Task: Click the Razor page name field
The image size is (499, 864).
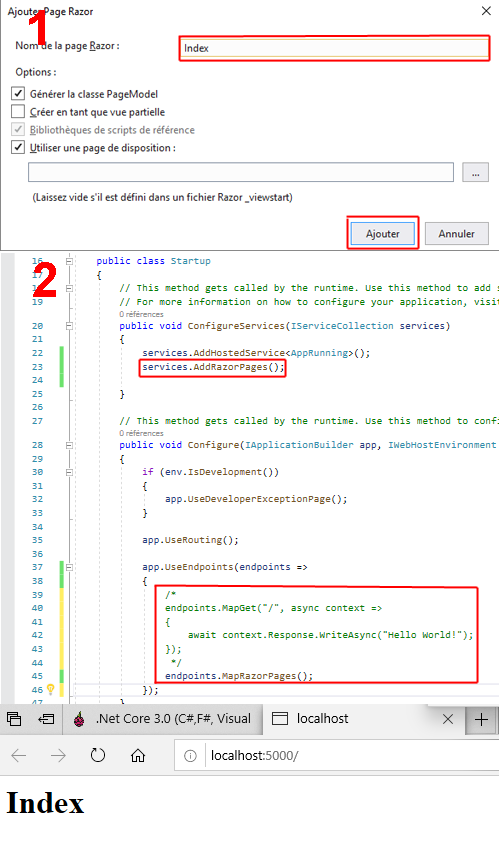Action: pyautogui.click(x=334, y=48)
